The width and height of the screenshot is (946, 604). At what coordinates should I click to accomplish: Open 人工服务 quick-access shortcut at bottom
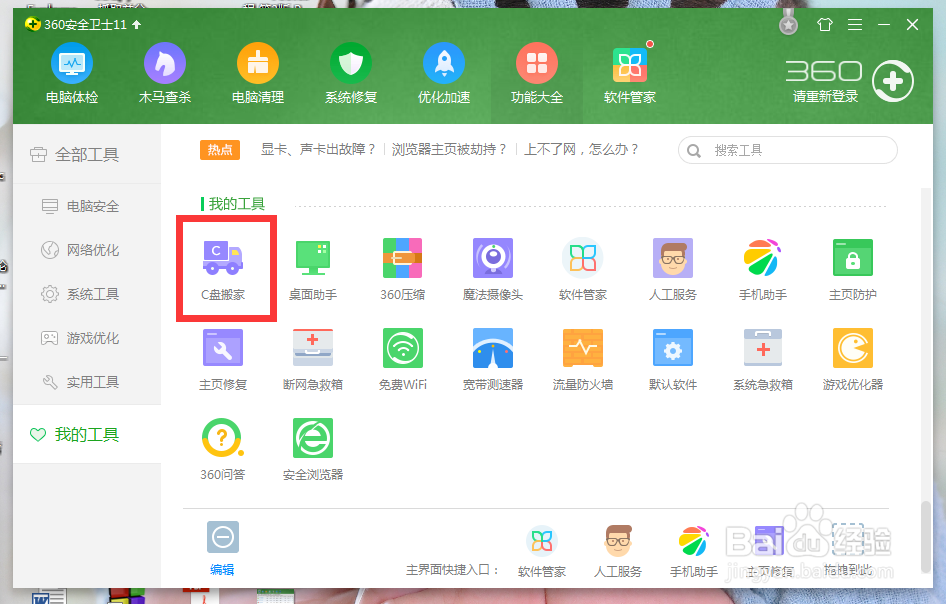pyautogui.click(x=618, y=552)
